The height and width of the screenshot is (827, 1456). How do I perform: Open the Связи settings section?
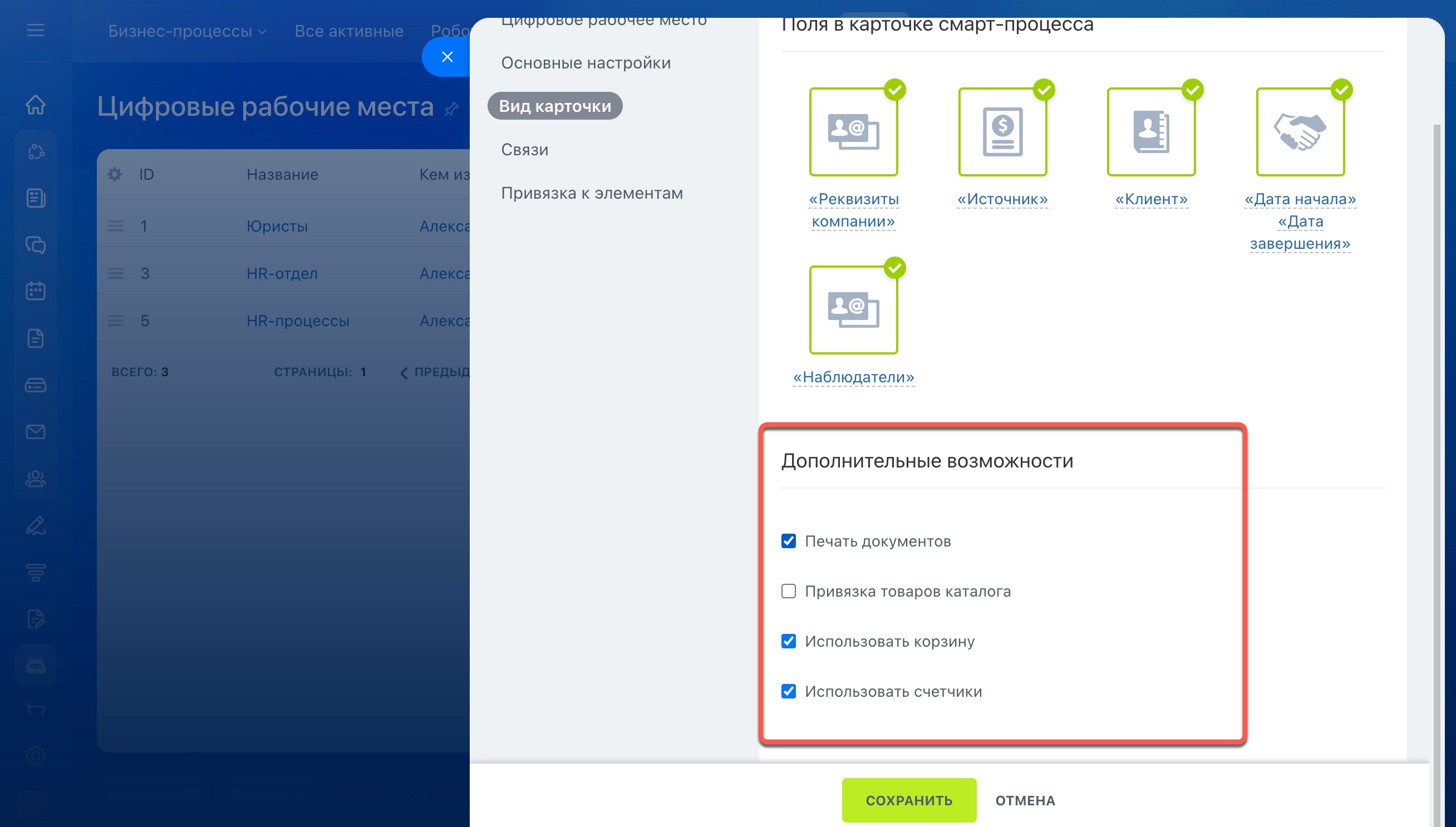[524, 149]
